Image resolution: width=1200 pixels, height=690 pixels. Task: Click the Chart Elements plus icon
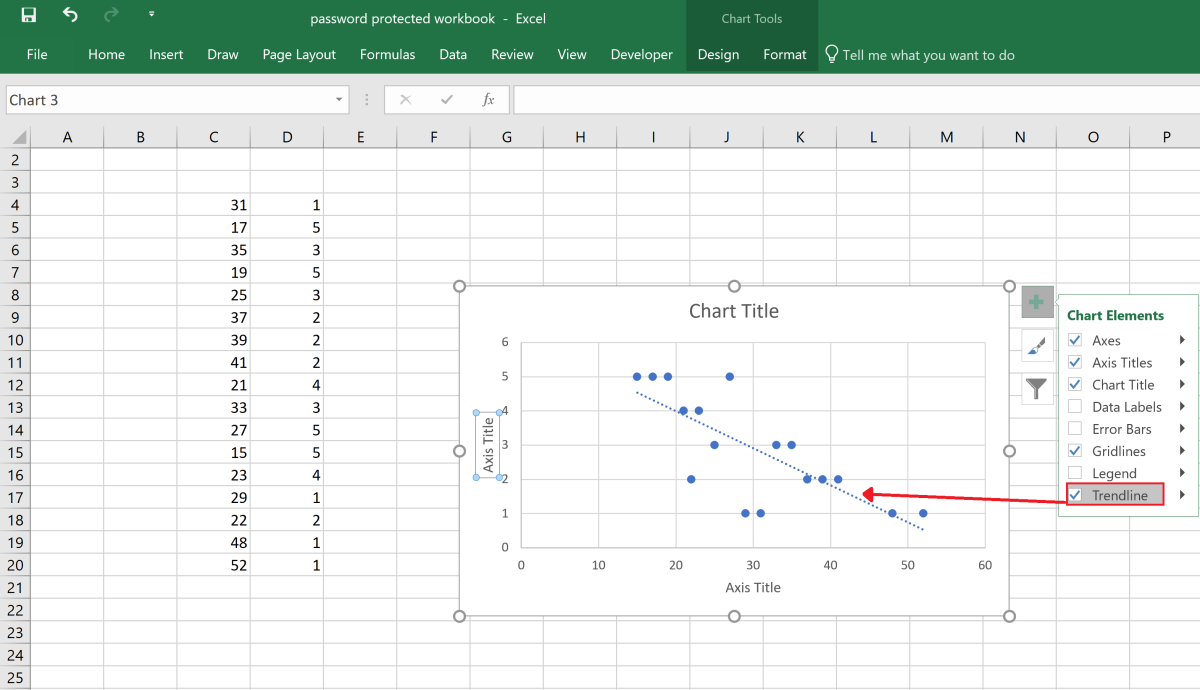click(x=1036, y=301)
